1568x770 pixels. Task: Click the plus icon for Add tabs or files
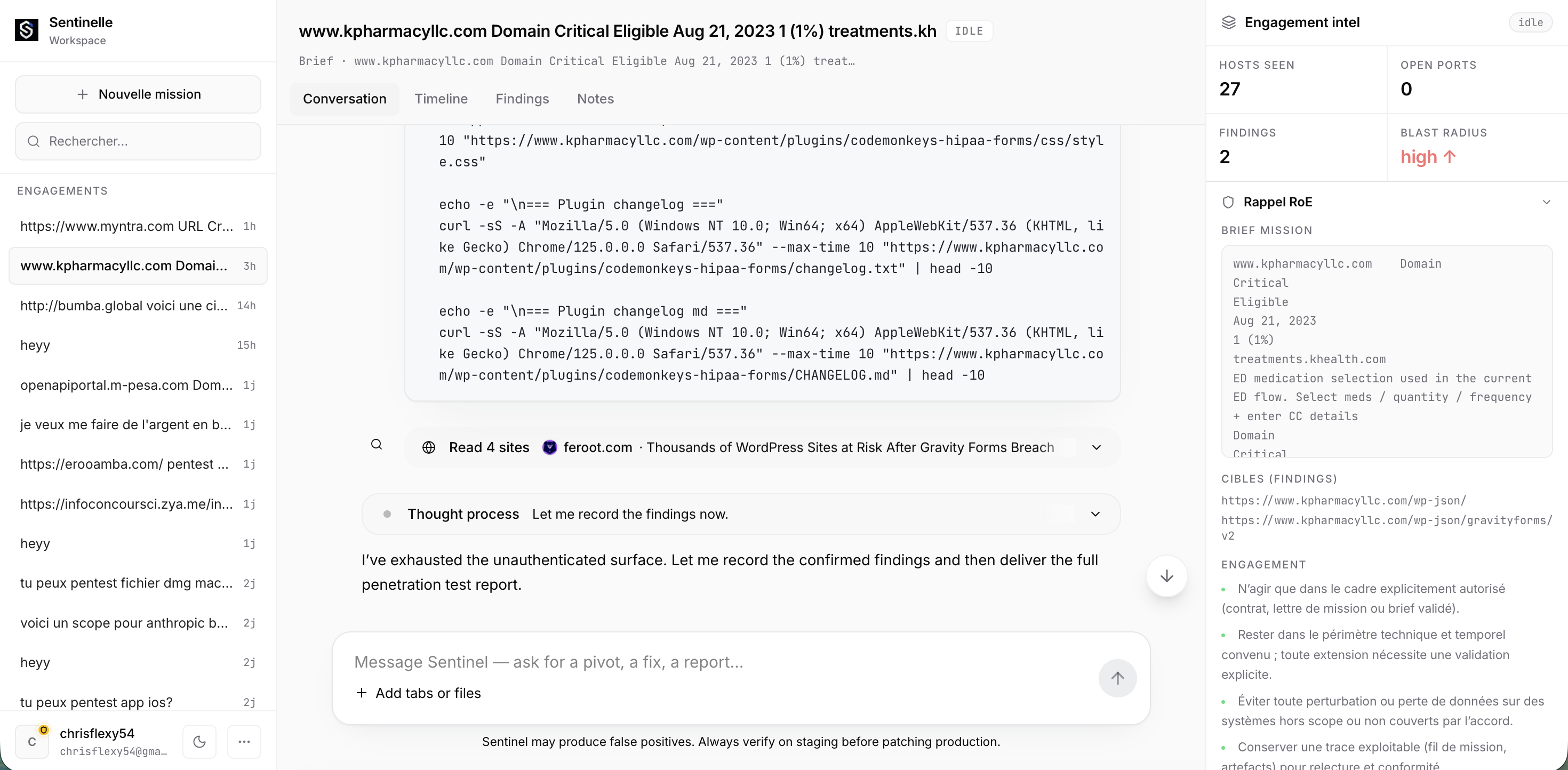point(362,693)
